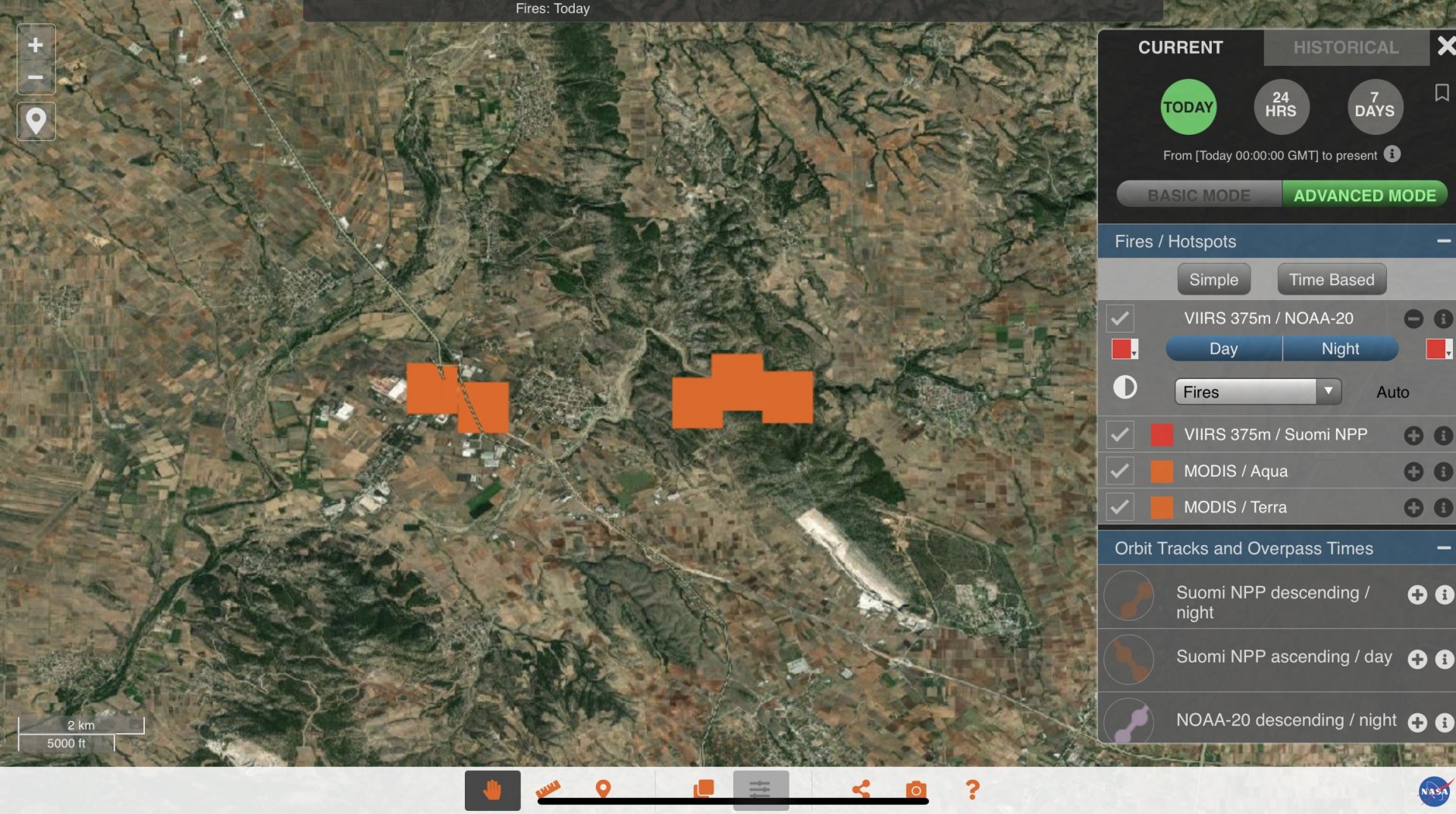
Task: Open the layers stack icon in toolbar
Action: pos(703,790)
